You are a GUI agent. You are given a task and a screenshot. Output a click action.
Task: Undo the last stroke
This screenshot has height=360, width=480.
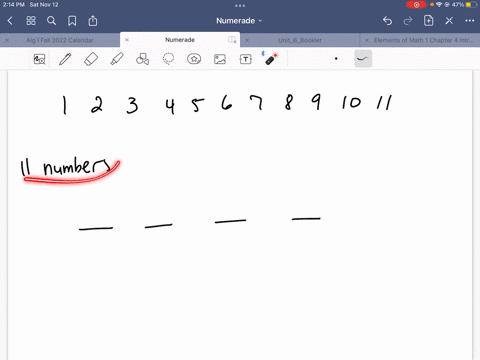[x=387, y=21]
